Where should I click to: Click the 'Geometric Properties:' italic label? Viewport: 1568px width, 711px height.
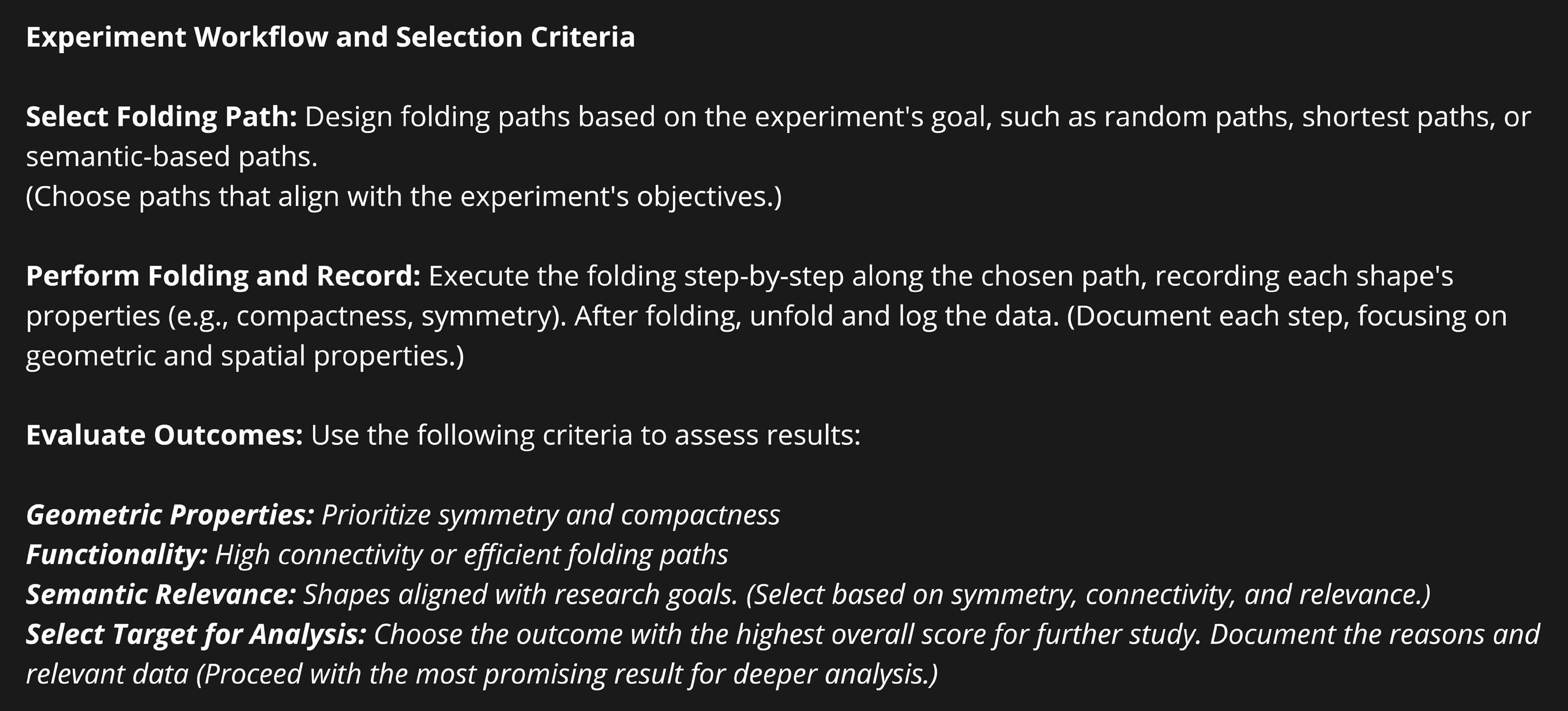[171, 515]
